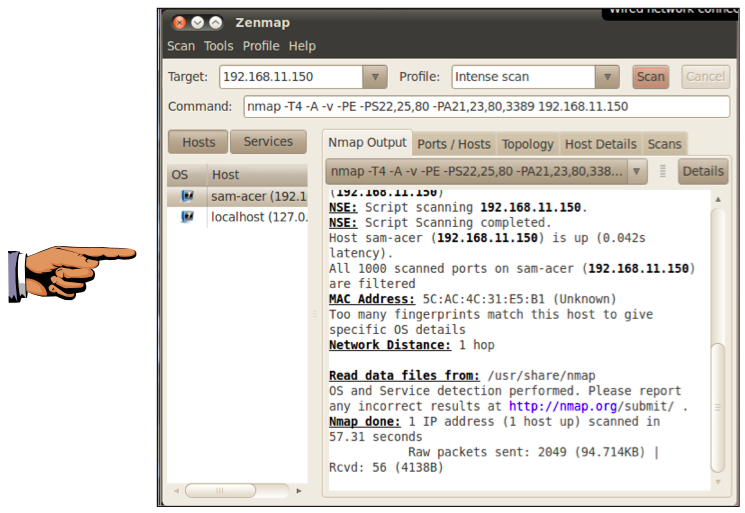Click the Command input field
This screenshot has height=513, width=745.
tap(487, 107)
